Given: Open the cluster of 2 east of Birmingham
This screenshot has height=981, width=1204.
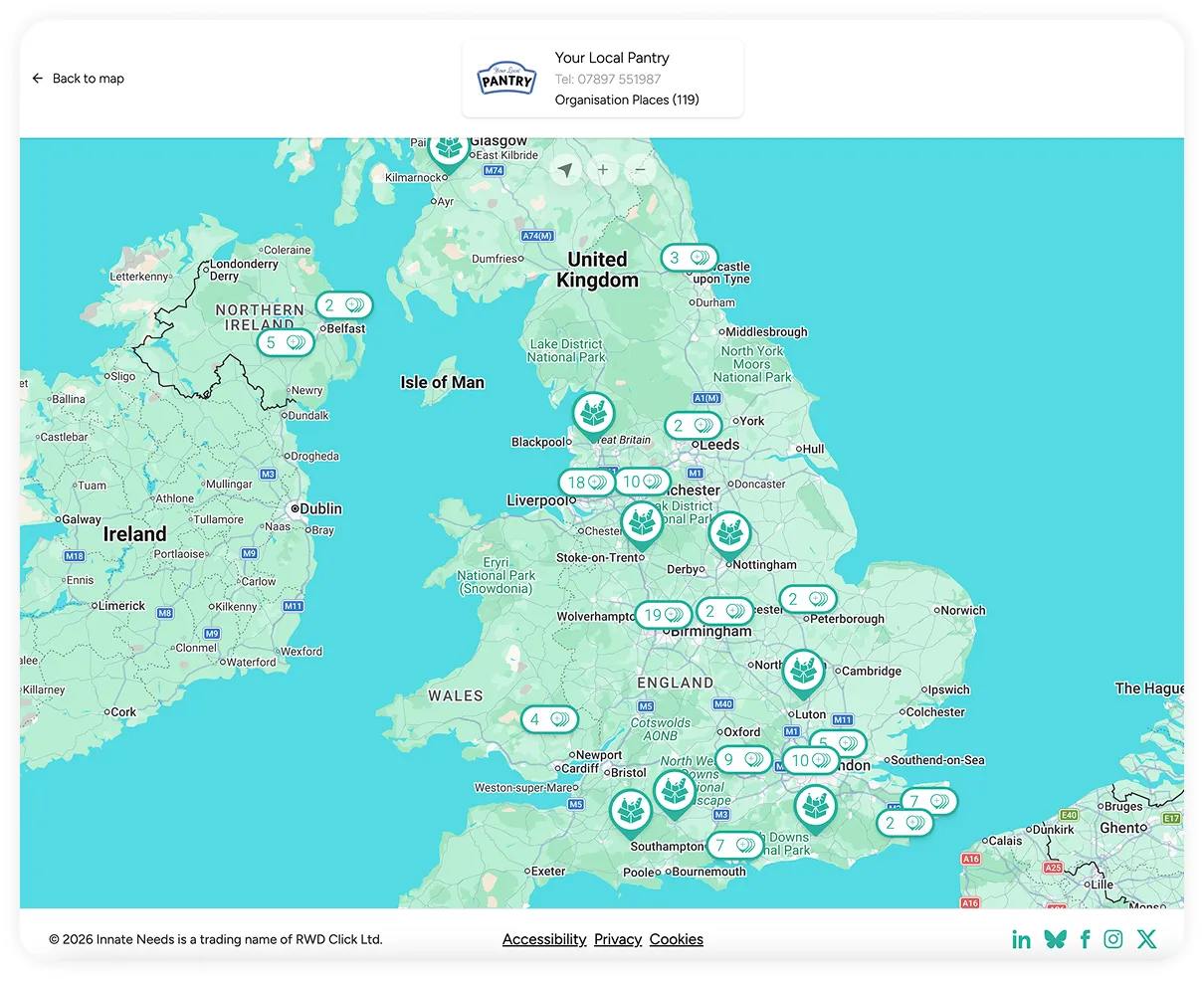Looking at the screenshot, I should coord(724,611).
